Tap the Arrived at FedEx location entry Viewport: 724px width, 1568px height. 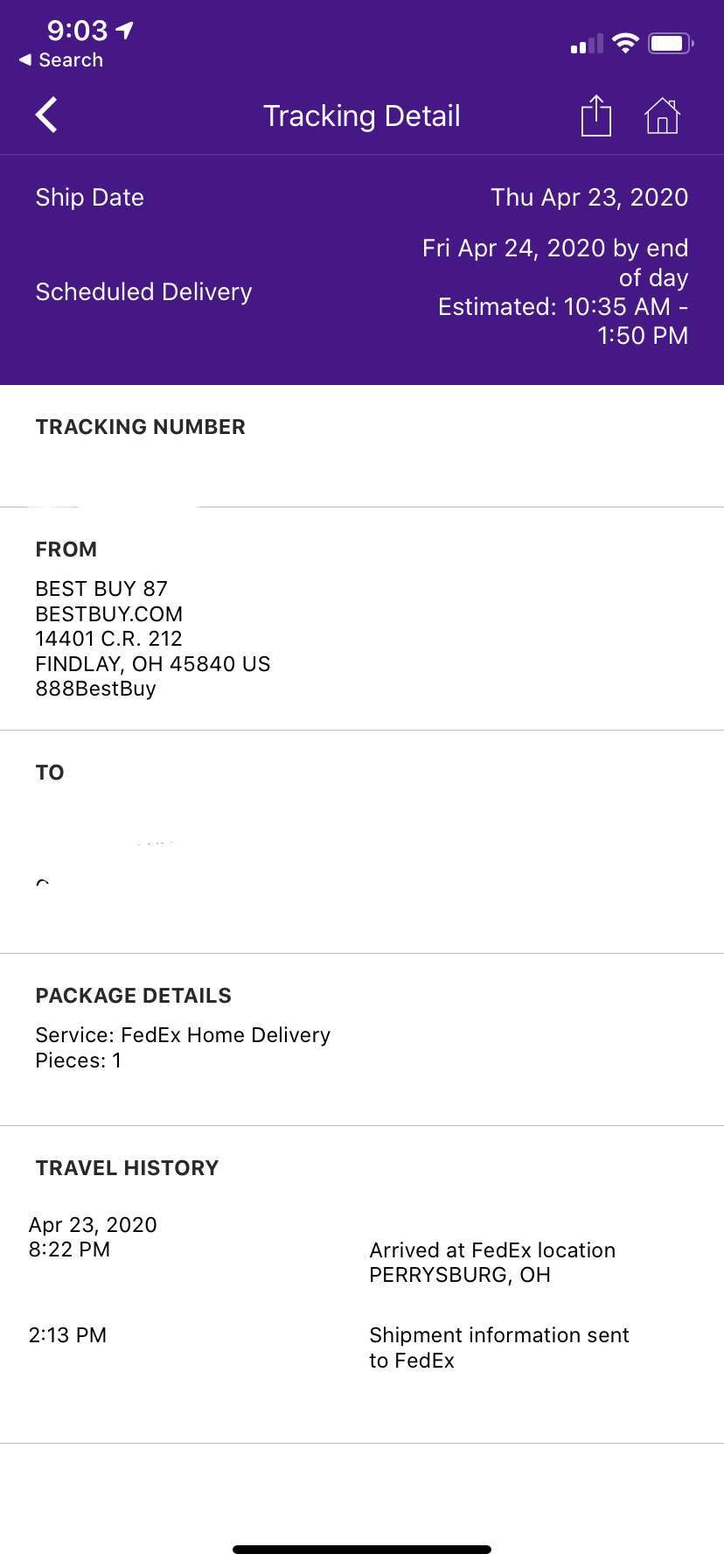[x=492, y=1263]
